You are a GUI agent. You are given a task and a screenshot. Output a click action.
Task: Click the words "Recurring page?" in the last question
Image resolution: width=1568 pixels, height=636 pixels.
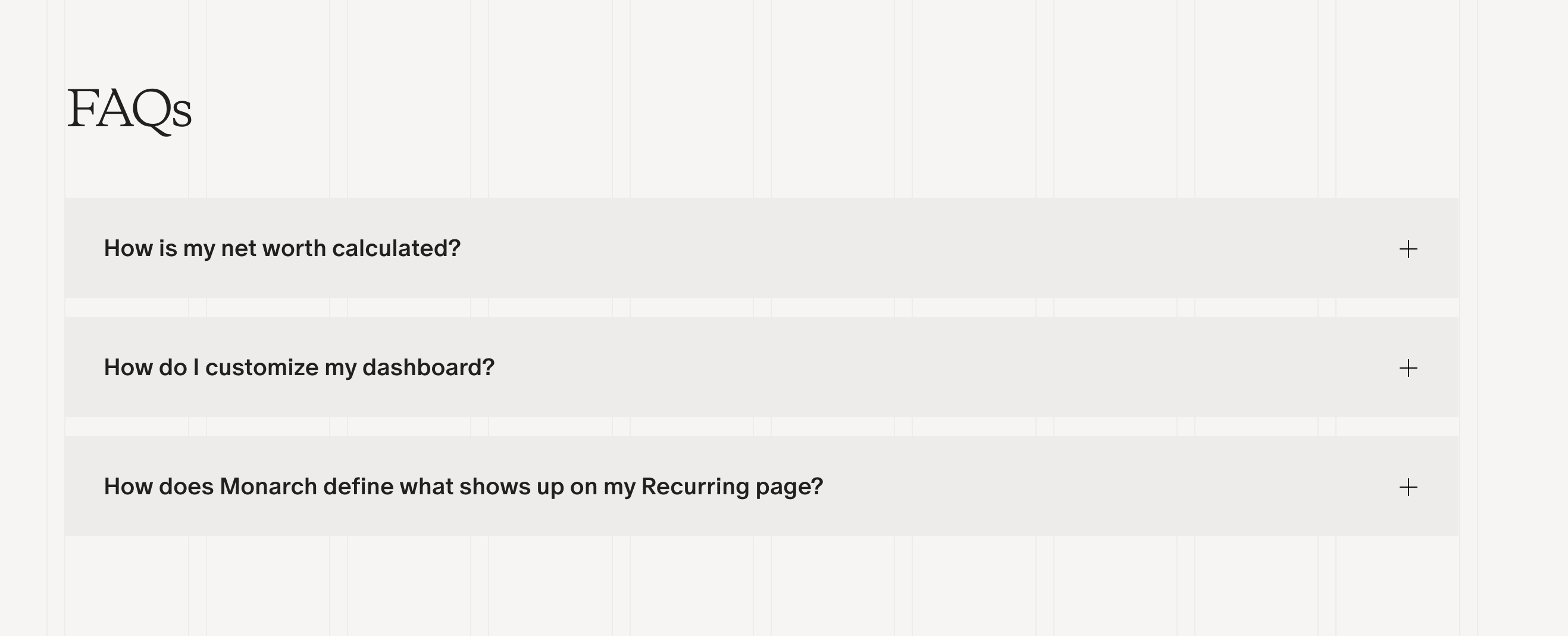coord(732,487)
